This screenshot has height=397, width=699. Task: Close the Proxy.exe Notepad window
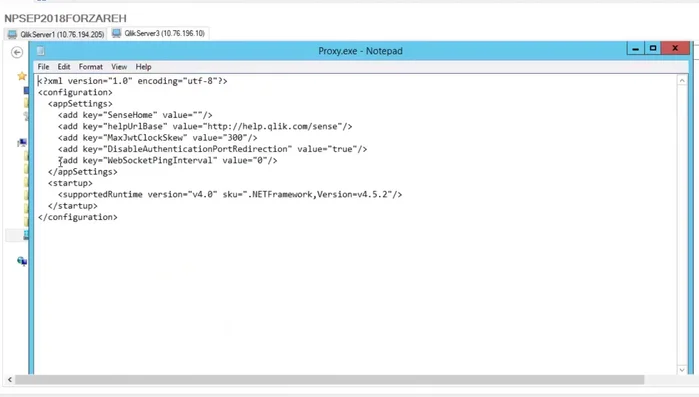pos(675,48)
